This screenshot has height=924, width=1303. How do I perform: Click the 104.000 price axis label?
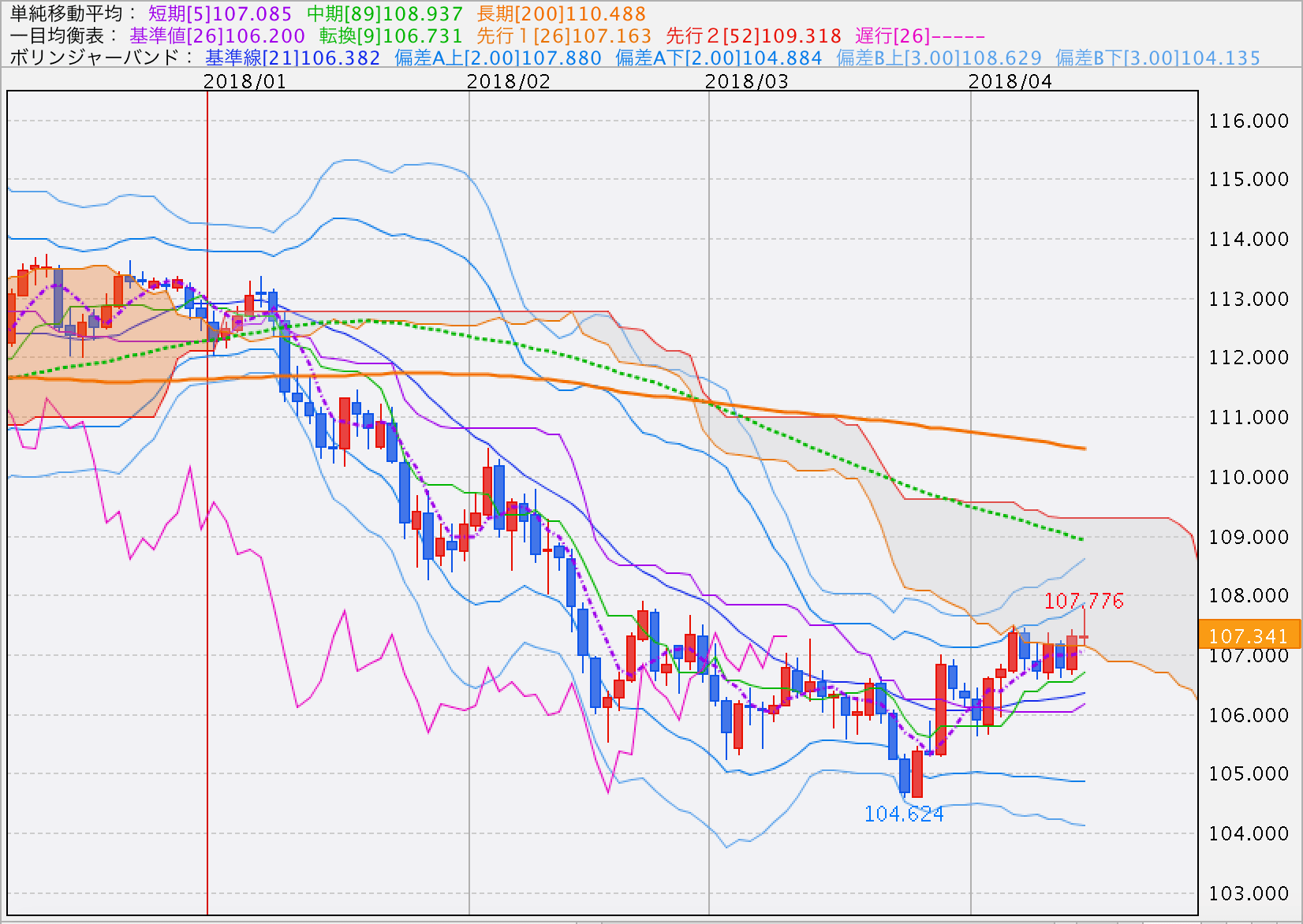pos(1249,833)
